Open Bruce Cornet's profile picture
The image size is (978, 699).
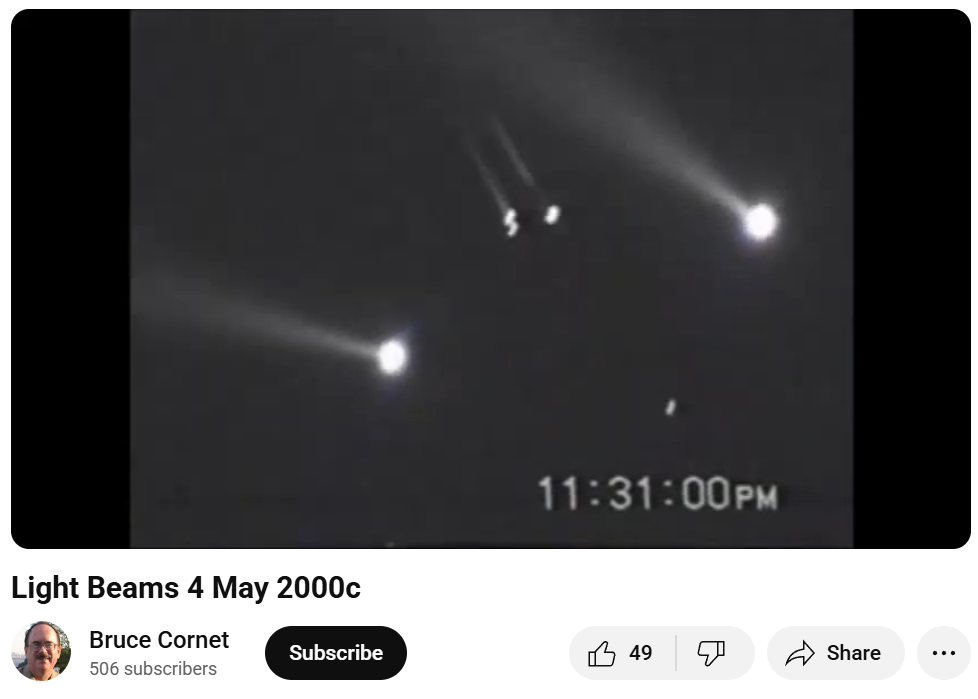[x=41, y=652]
